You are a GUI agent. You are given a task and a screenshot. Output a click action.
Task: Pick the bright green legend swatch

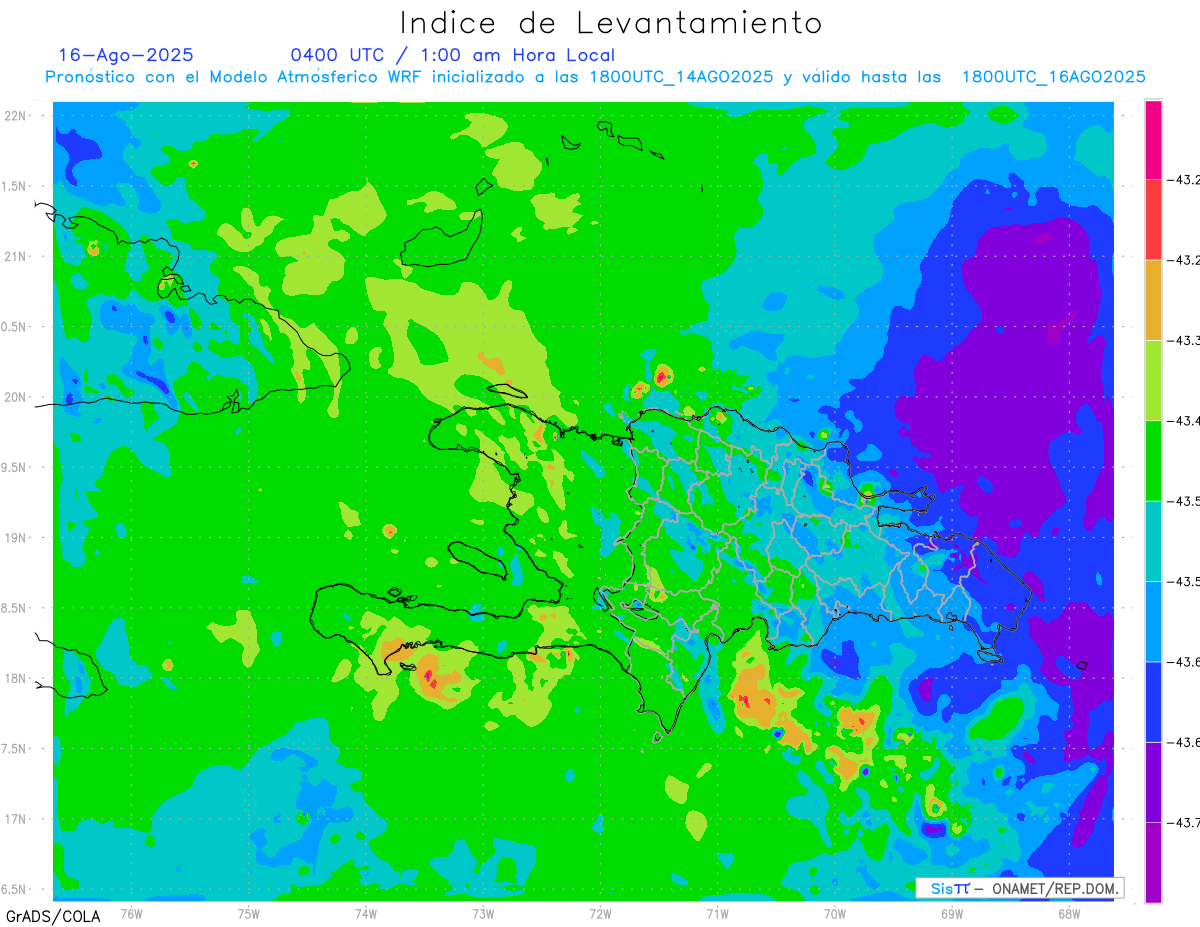(x=1153, y=461)
